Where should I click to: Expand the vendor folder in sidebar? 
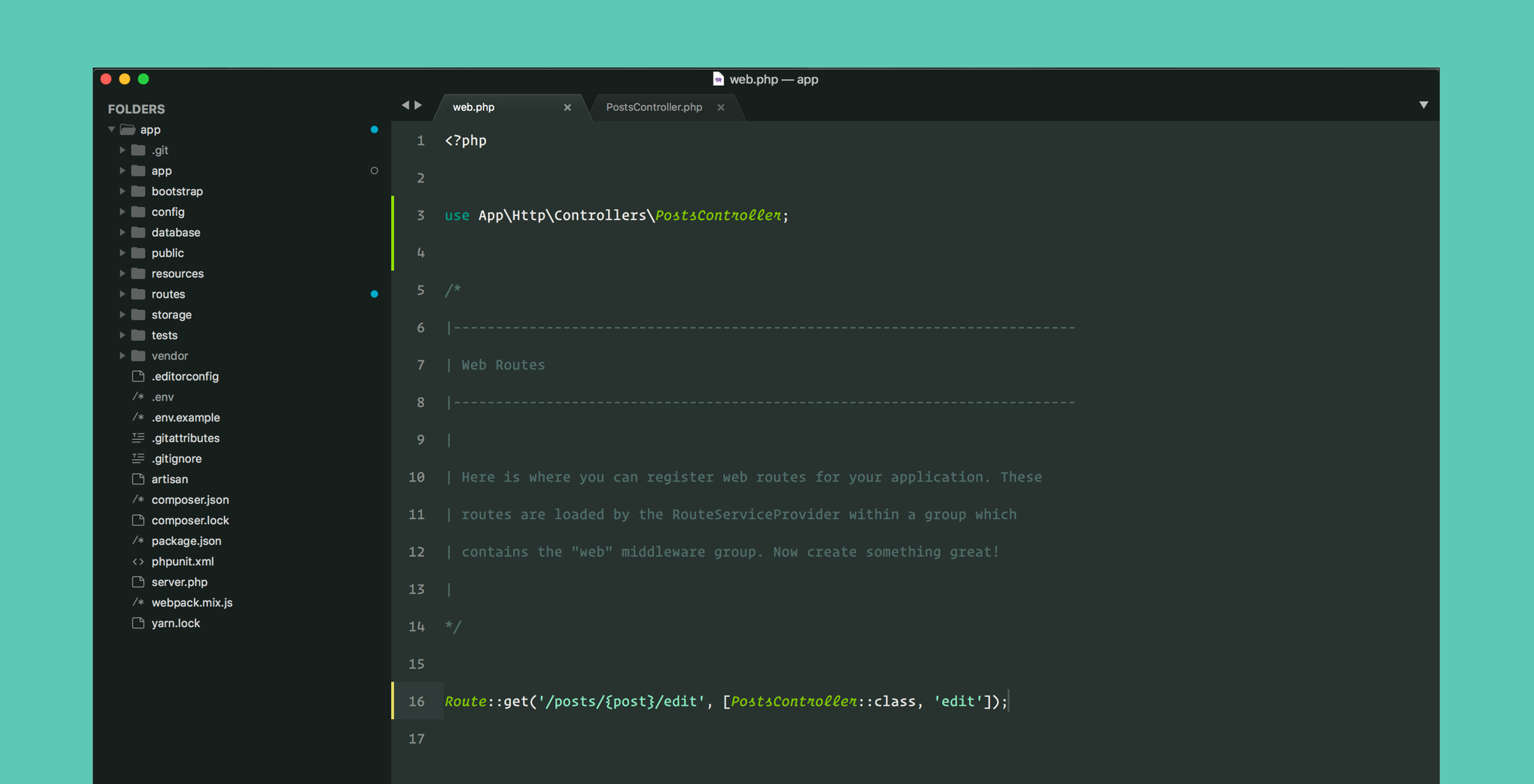click(120, 355)
